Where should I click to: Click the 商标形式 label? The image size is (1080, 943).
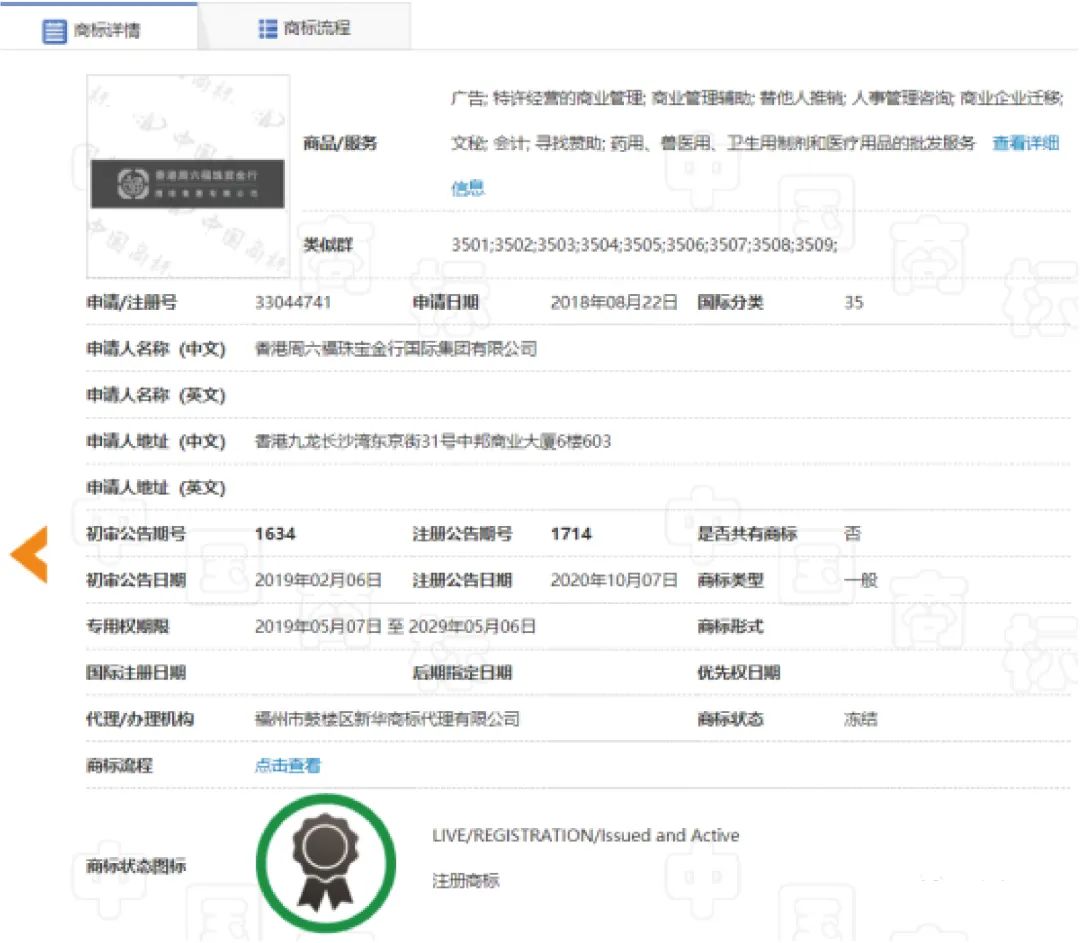point(730,626)
